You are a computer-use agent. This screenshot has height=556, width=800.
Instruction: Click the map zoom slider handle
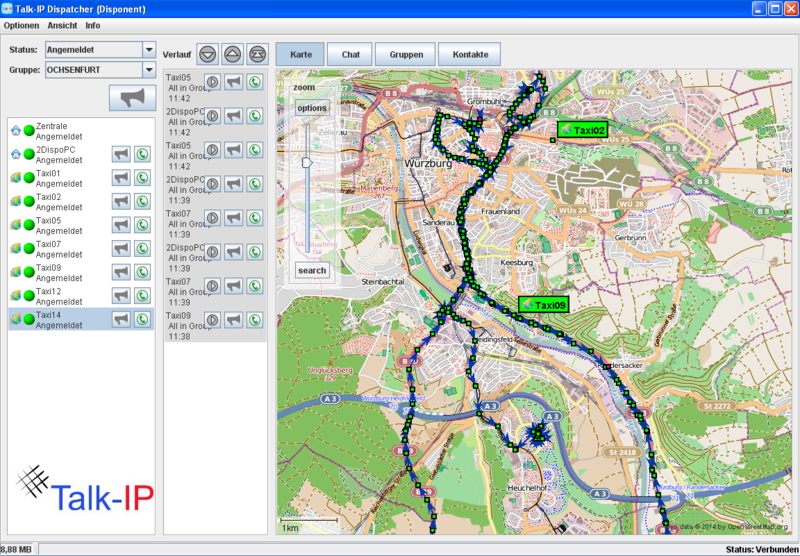pos(307,163)
